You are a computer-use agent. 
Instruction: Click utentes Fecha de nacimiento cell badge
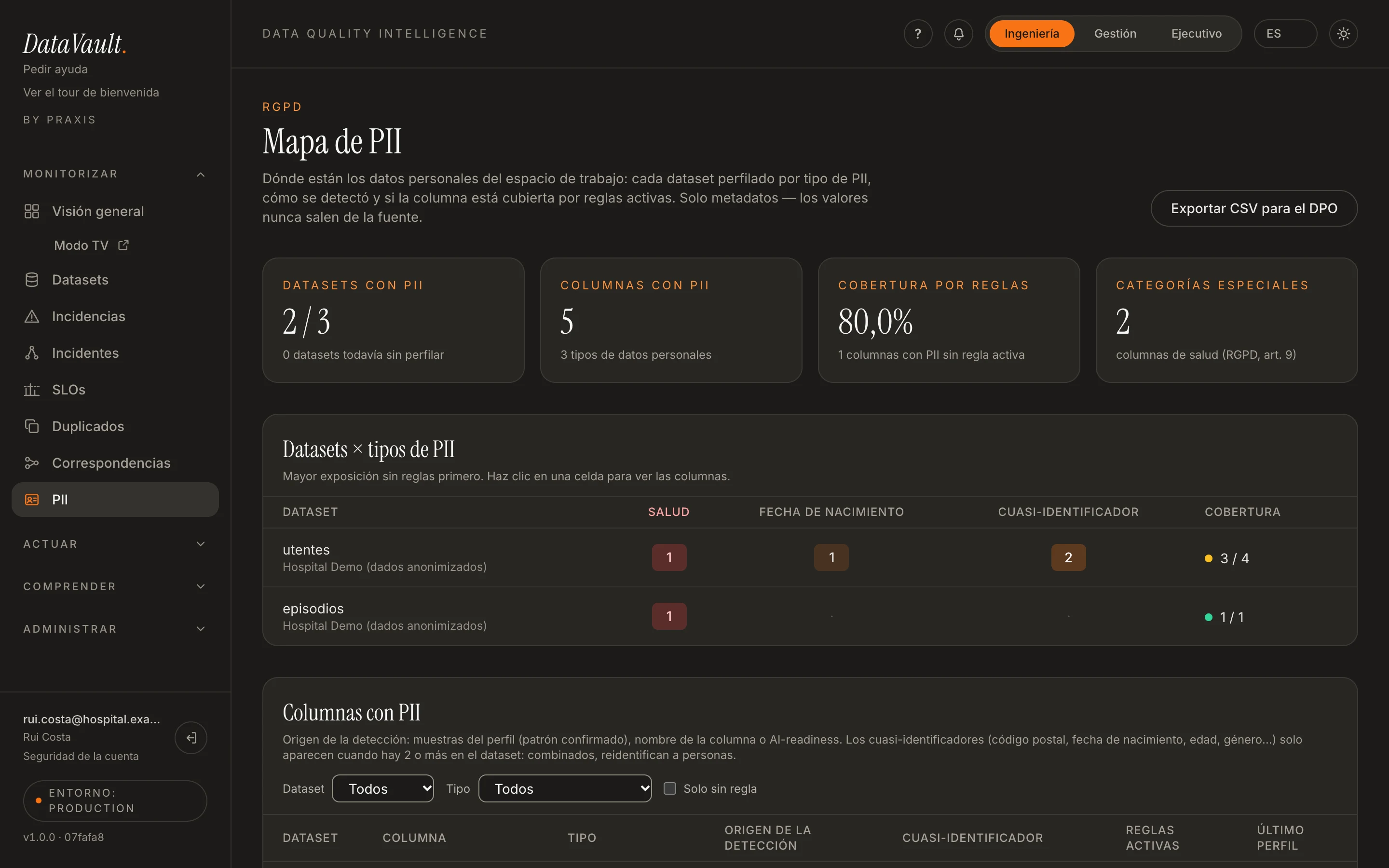(831, 557)
